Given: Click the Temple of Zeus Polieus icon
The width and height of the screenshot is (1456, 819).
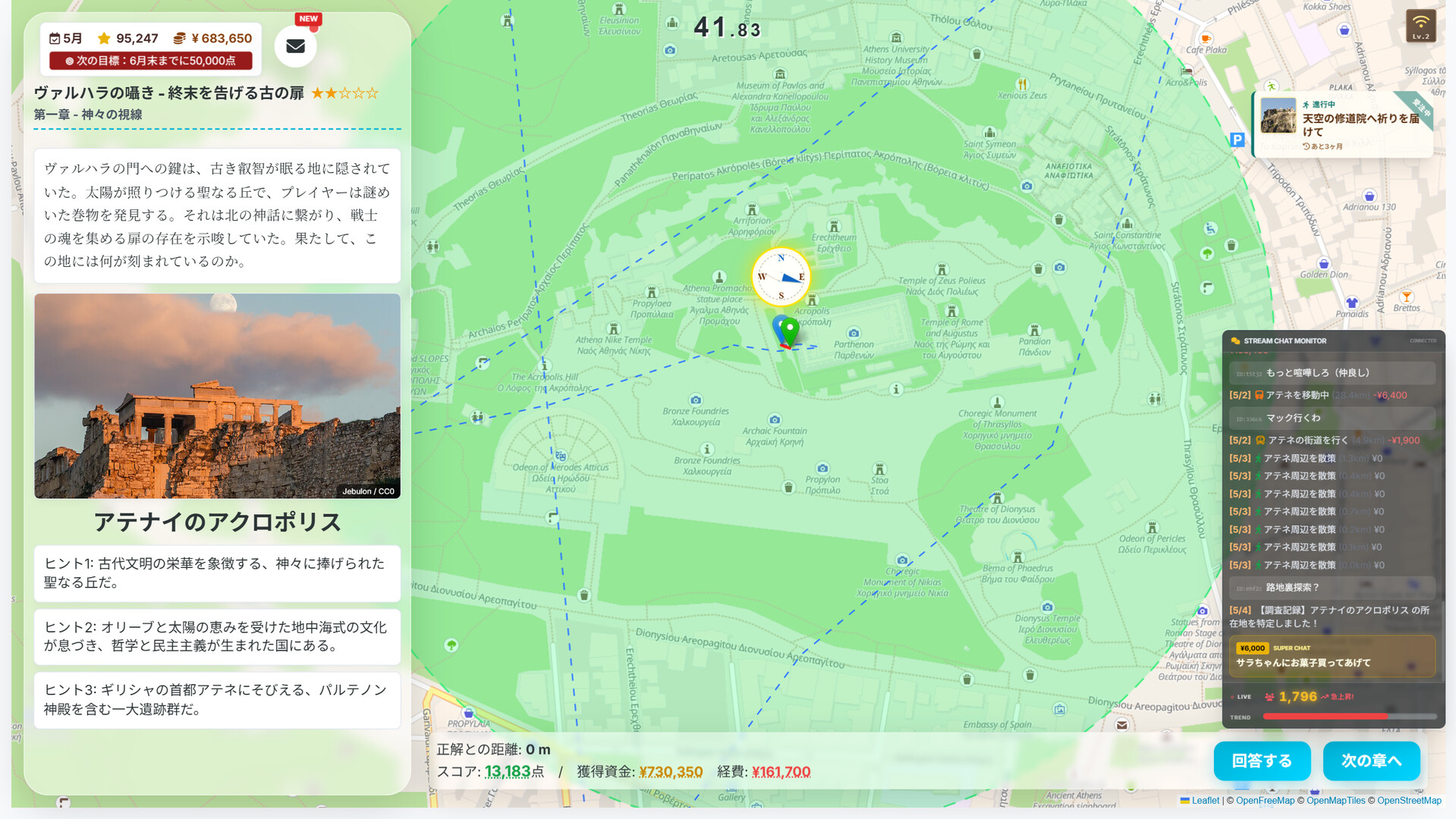Looking at the screenshot, I should coord(942,270).
